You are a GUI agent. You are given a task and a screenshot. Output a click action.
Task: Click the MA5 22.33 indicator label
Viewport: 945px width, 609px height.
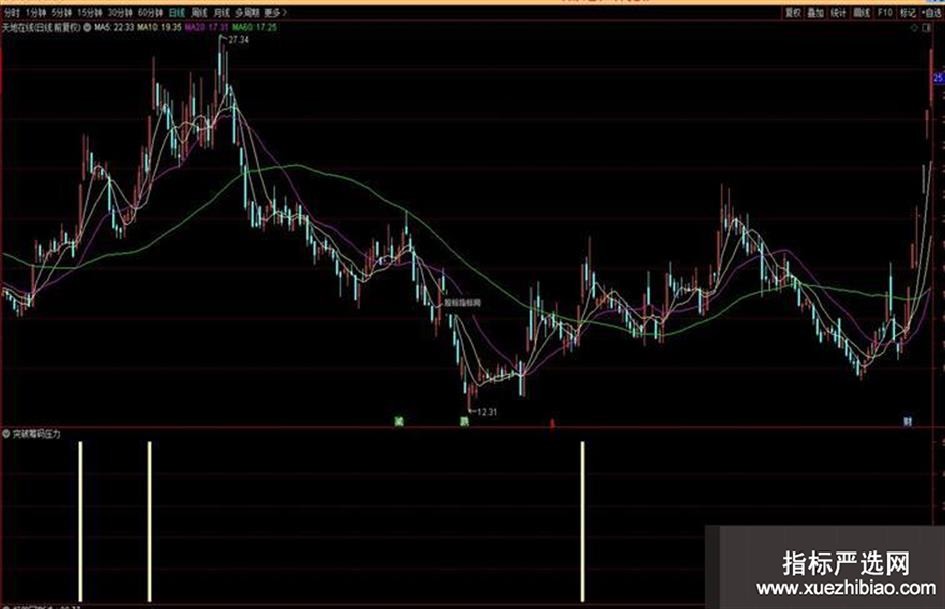114,27
